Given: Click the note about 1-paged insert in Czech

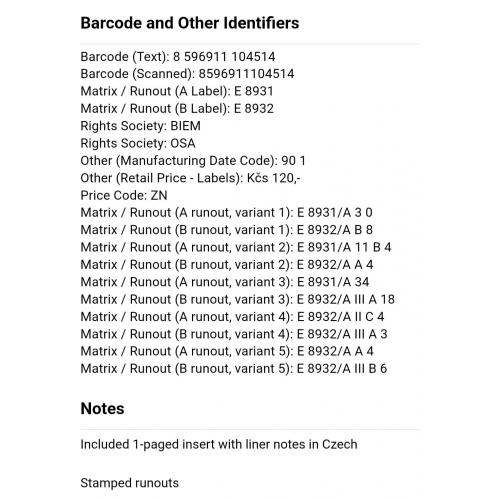Looking at the screenshot, I should coord(219,445).
